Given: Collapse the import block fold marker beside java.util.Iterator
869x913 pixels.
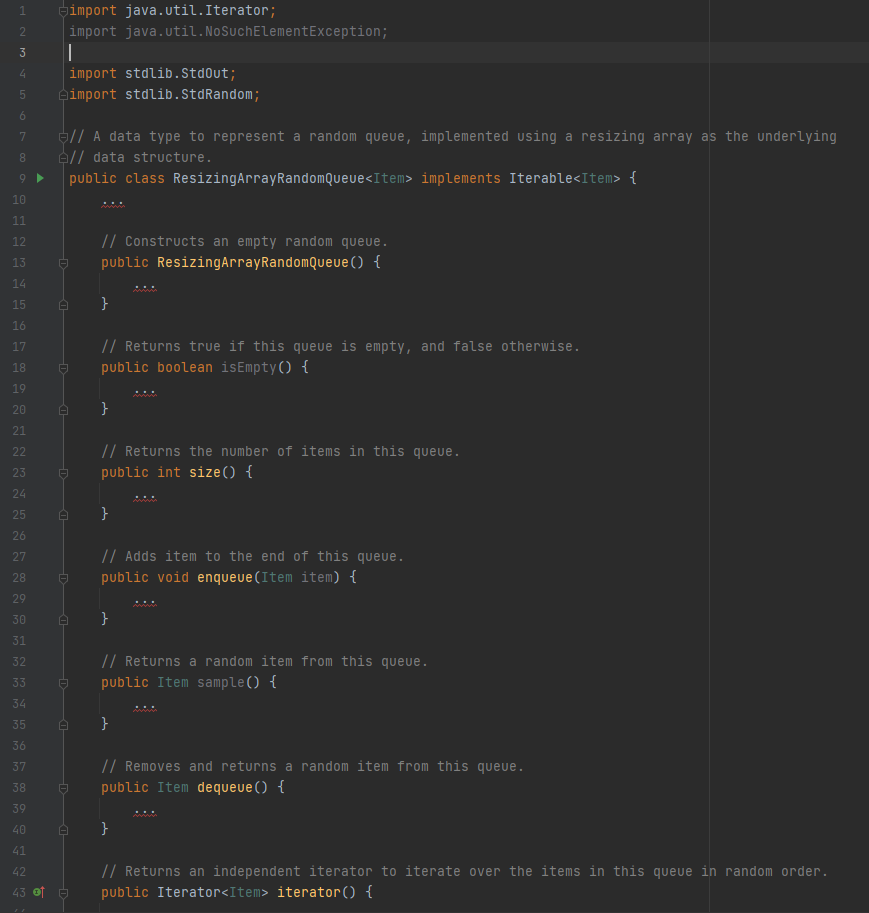Looking at the screenshot, I should click(63, 11).
